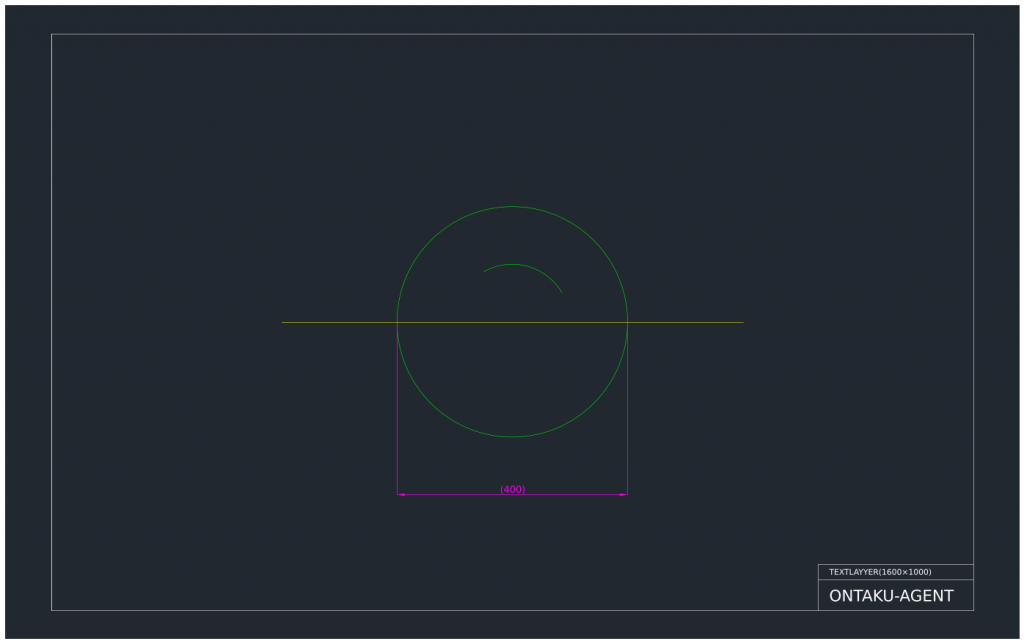The image size is (1024, 644).
Task: Click the right endpoint of the yellow line
Action: tap(743, 322)
